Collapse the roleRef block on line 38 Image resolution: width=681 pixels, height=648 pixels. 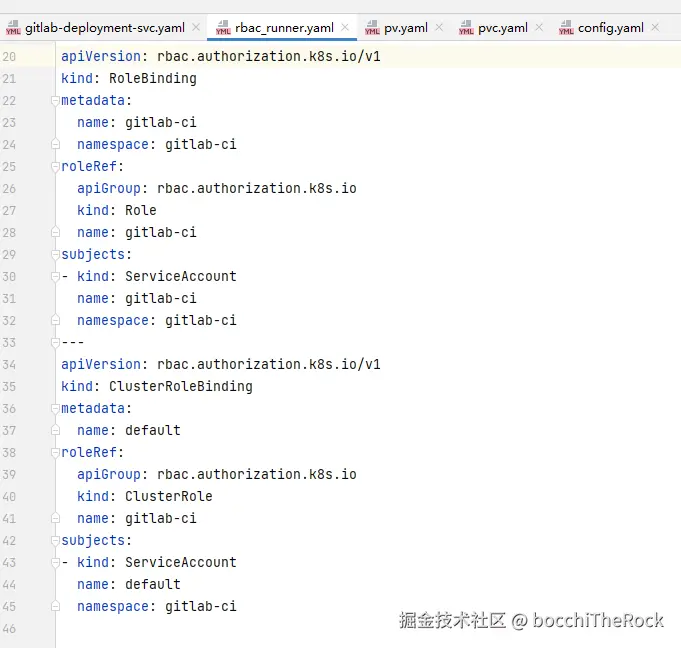coord(55,453)
